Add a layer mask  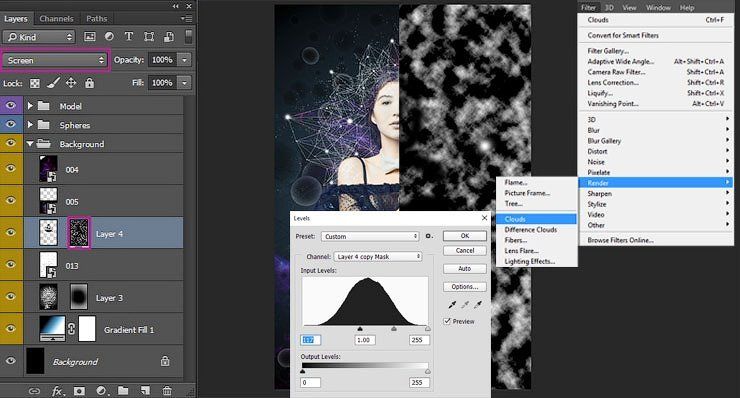(79, 391)
